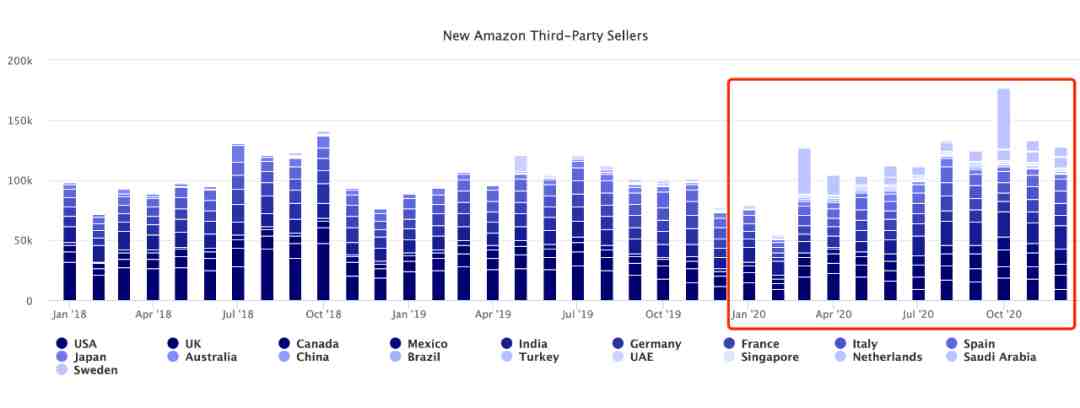Click the Saudi Arabia legend entry

[990, 357]
